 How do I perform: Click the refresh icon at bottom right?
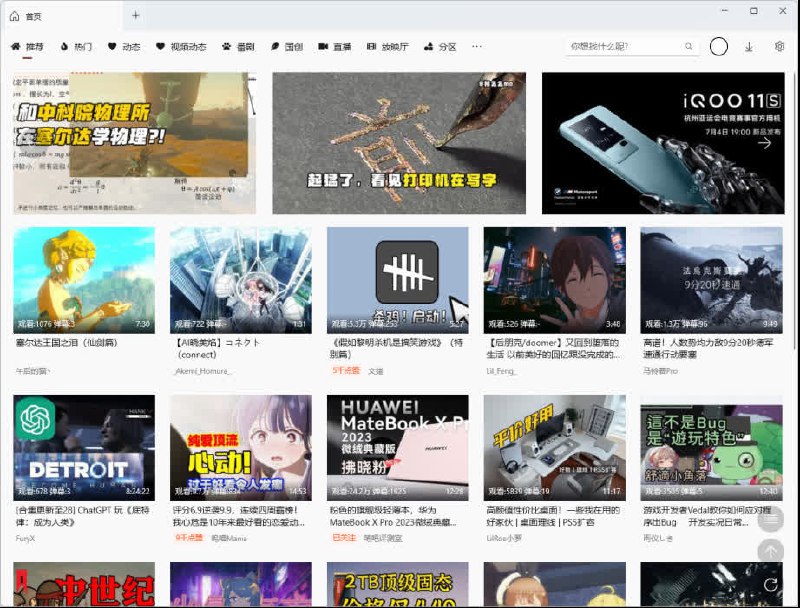point(770,585)
